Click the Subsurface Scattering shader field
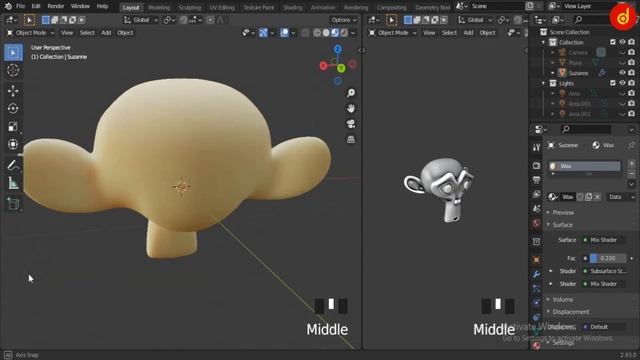This screenshot has width=640, height=360. (x=604, y=271)
